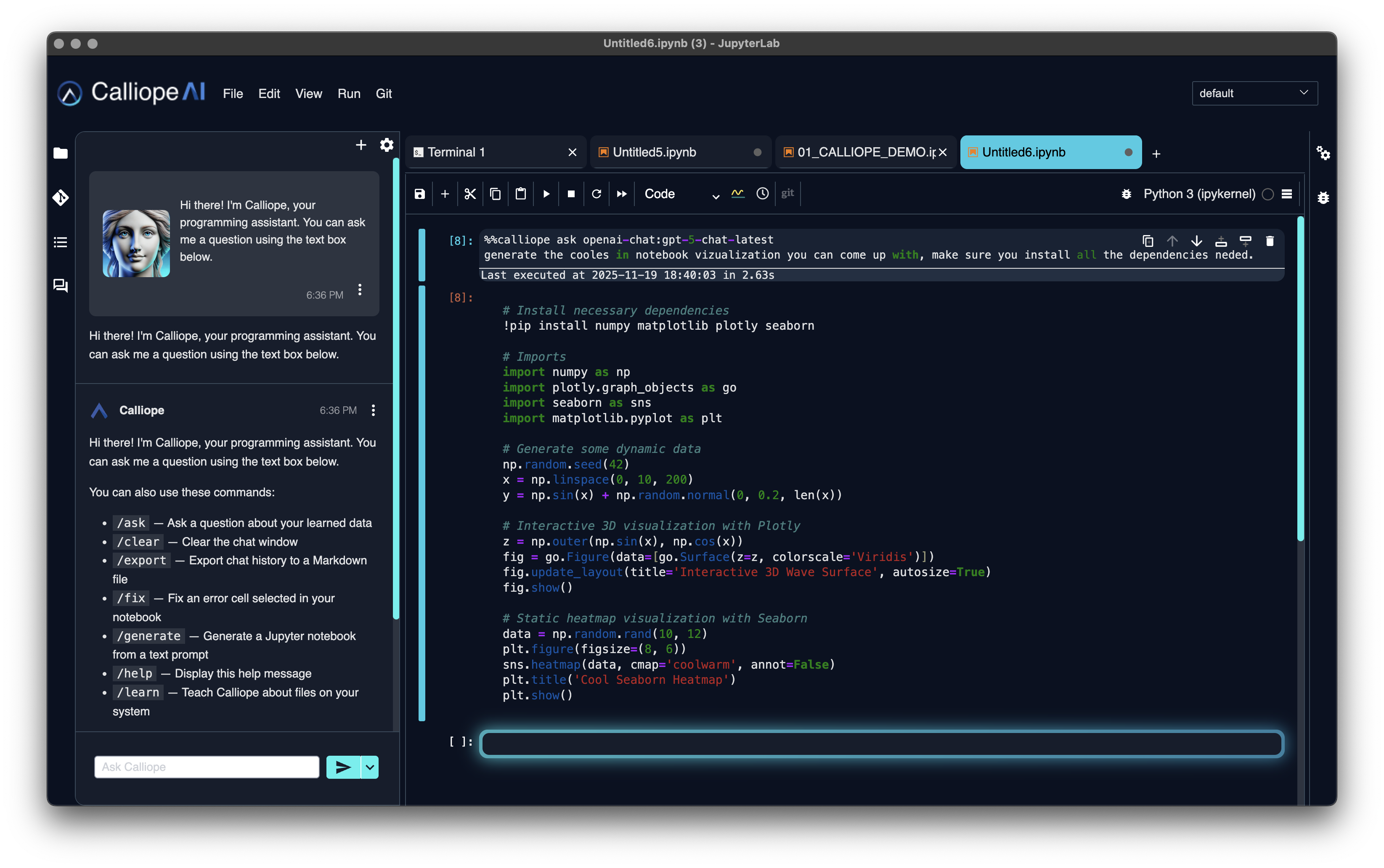The width and height of the screenshot is (1384, 868).
Task: Open the file browser sidebar
Action: click(x=60, y=153)
